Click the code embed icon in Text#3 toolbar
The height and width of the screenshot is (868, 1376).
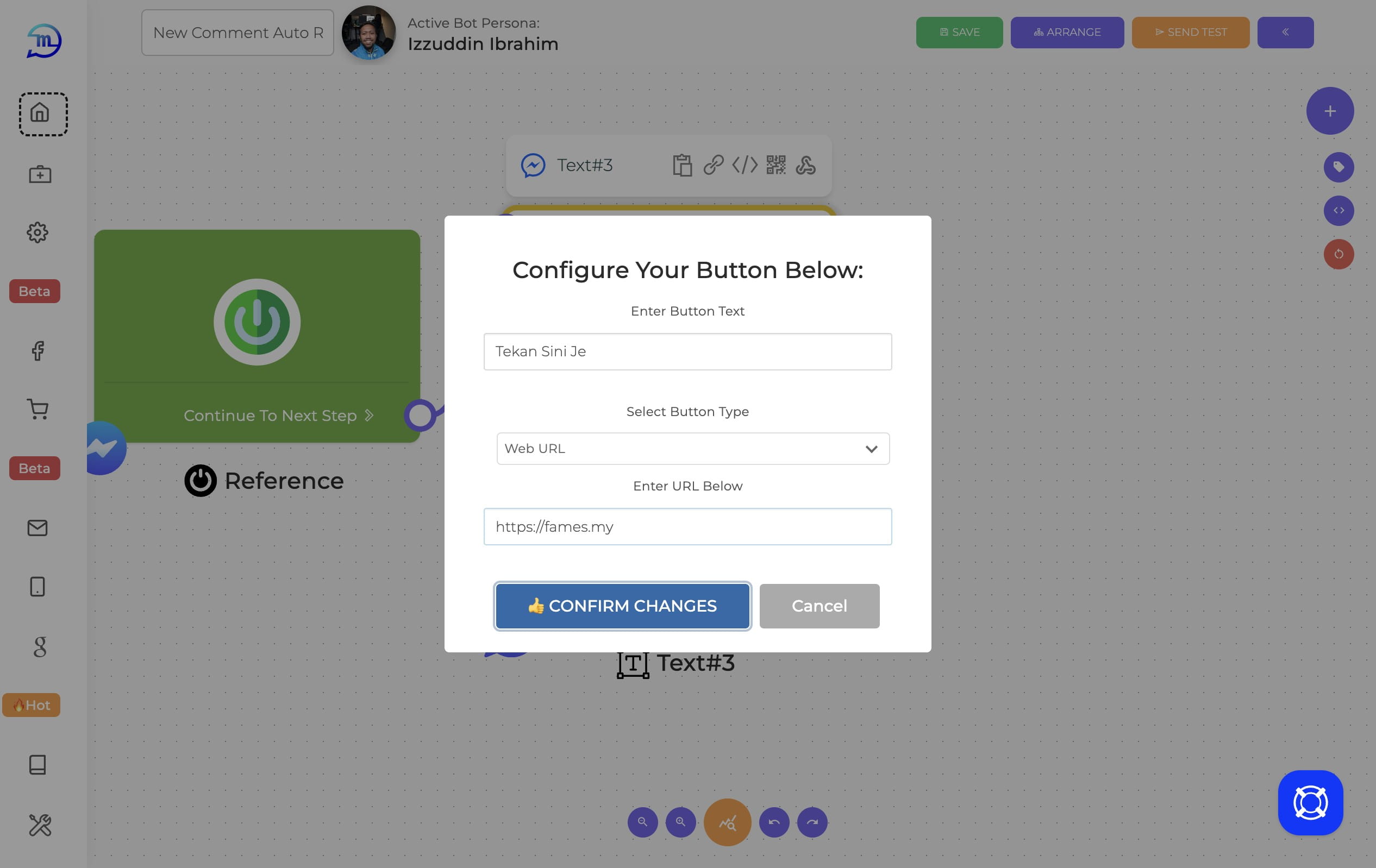coord(745,164)
